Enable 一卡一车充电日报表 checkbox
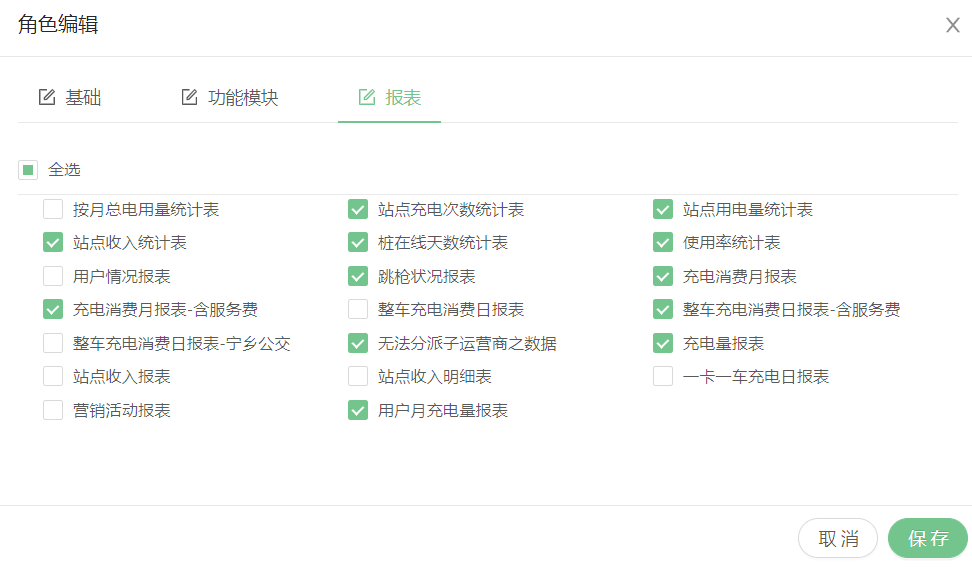972x571 pixels. tap(663, 376)
